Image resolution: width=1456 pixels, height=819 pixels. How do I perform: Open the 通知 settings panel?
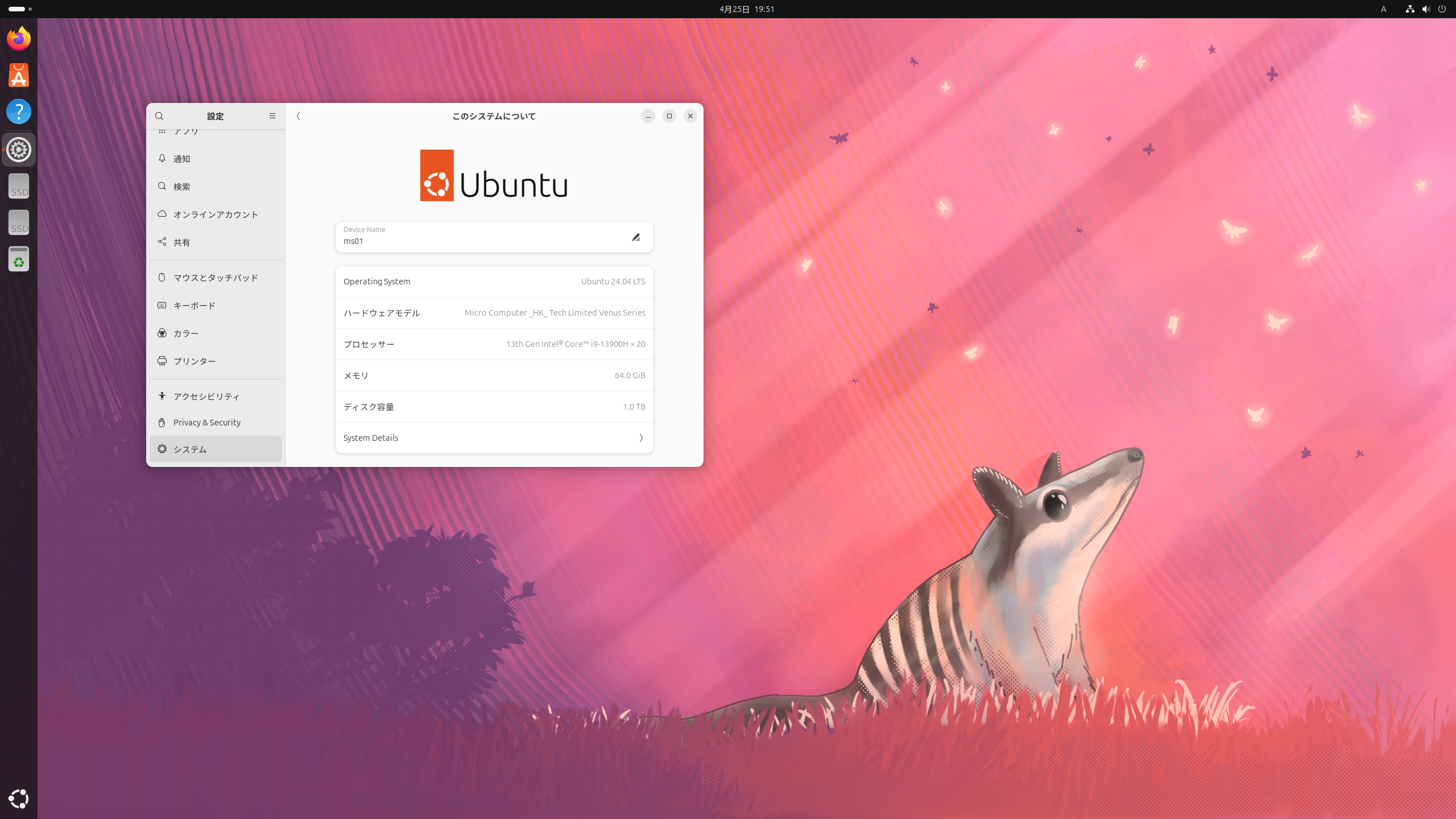pyautogui.click(x=182, y=159)
